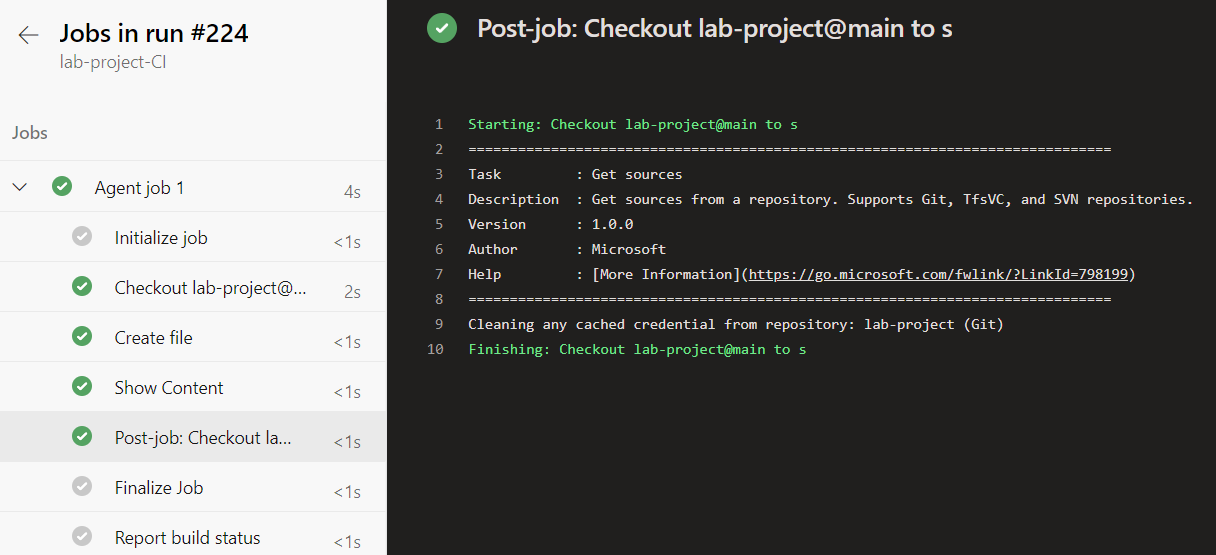Image resolution: width=1216 pixels, height=555 pixels.
Task: Click the Finishing: Checkout log line
Action: pyautogui.click(x=637, y=349)
